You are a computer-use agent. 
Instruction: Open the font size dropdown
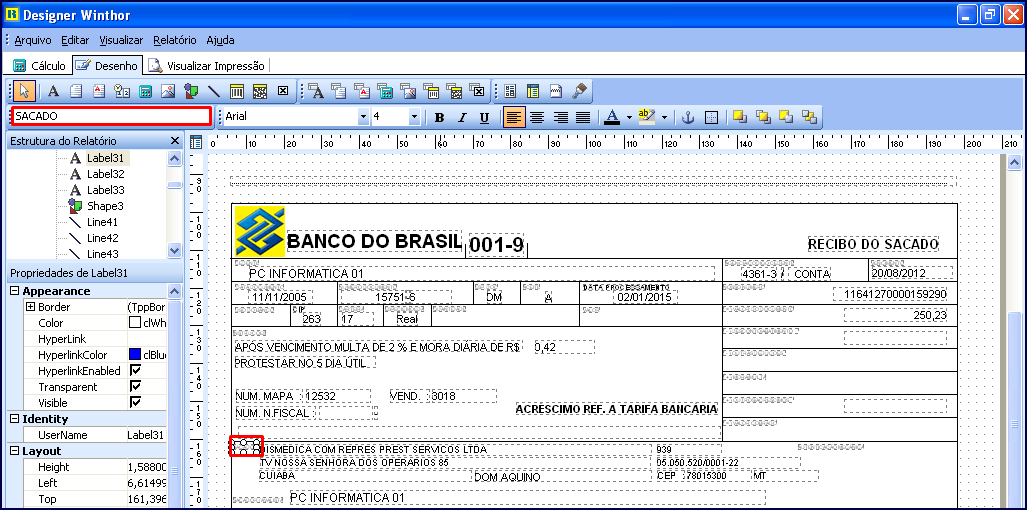tap(414, 117)
